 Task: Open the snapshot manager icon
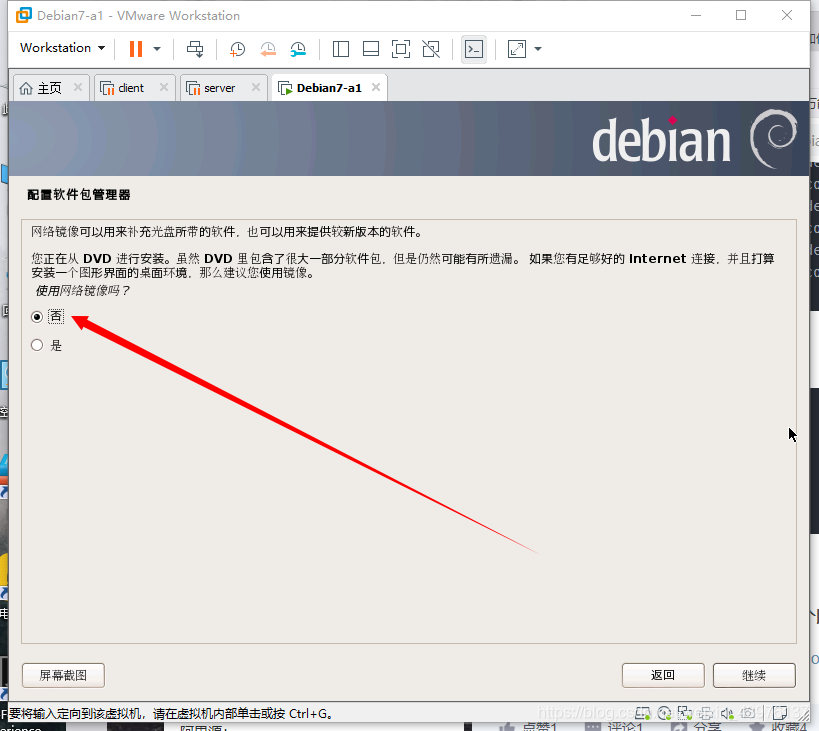tap(298, 49)
